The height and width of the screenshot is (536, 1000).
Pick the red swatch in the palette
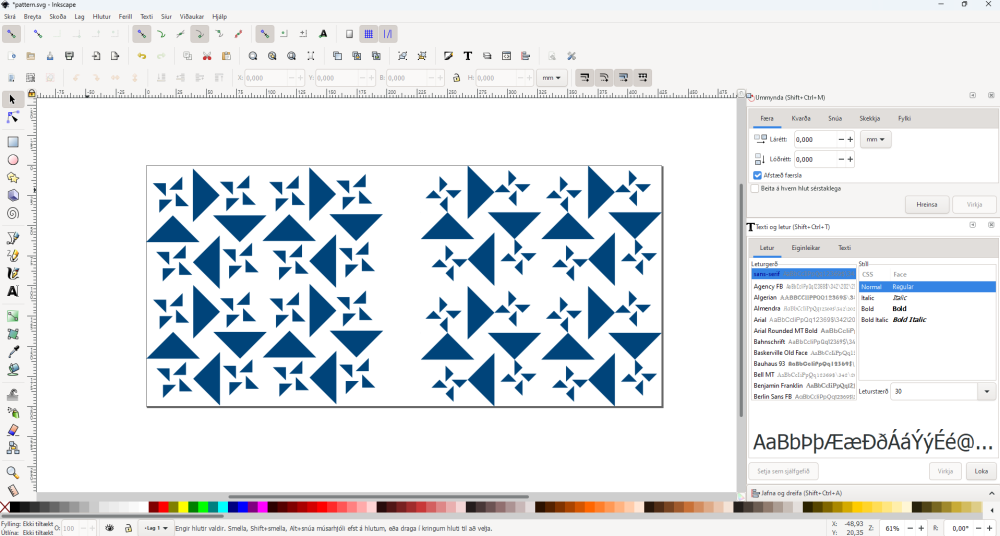coord(163,507)
